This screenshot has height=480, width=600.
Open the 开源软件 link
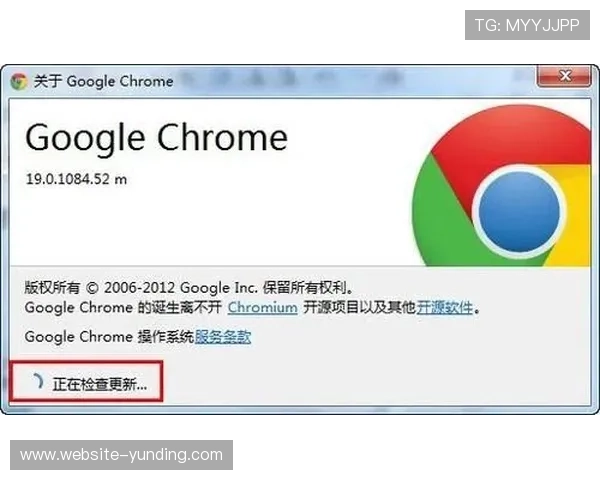point(445,307)
